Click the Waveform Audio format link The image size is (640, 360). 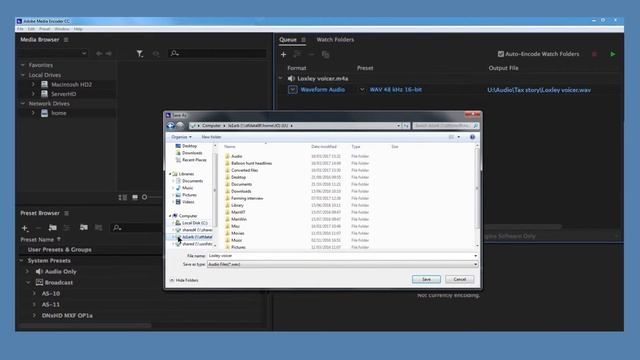tap(322, 89)
